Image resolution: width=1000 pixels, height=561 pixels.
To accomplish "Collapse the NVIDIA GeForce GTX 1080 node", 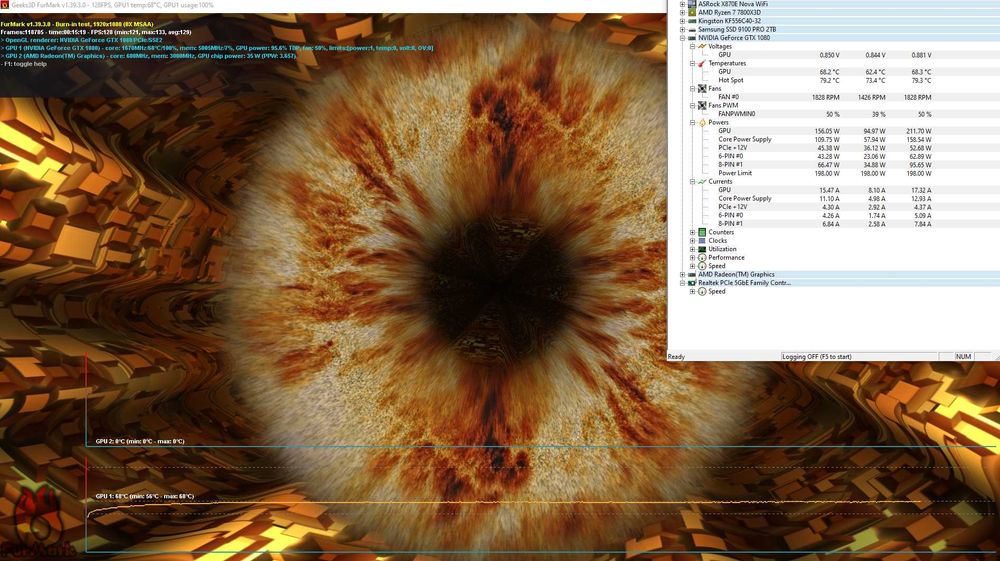I will click(682, 38).
